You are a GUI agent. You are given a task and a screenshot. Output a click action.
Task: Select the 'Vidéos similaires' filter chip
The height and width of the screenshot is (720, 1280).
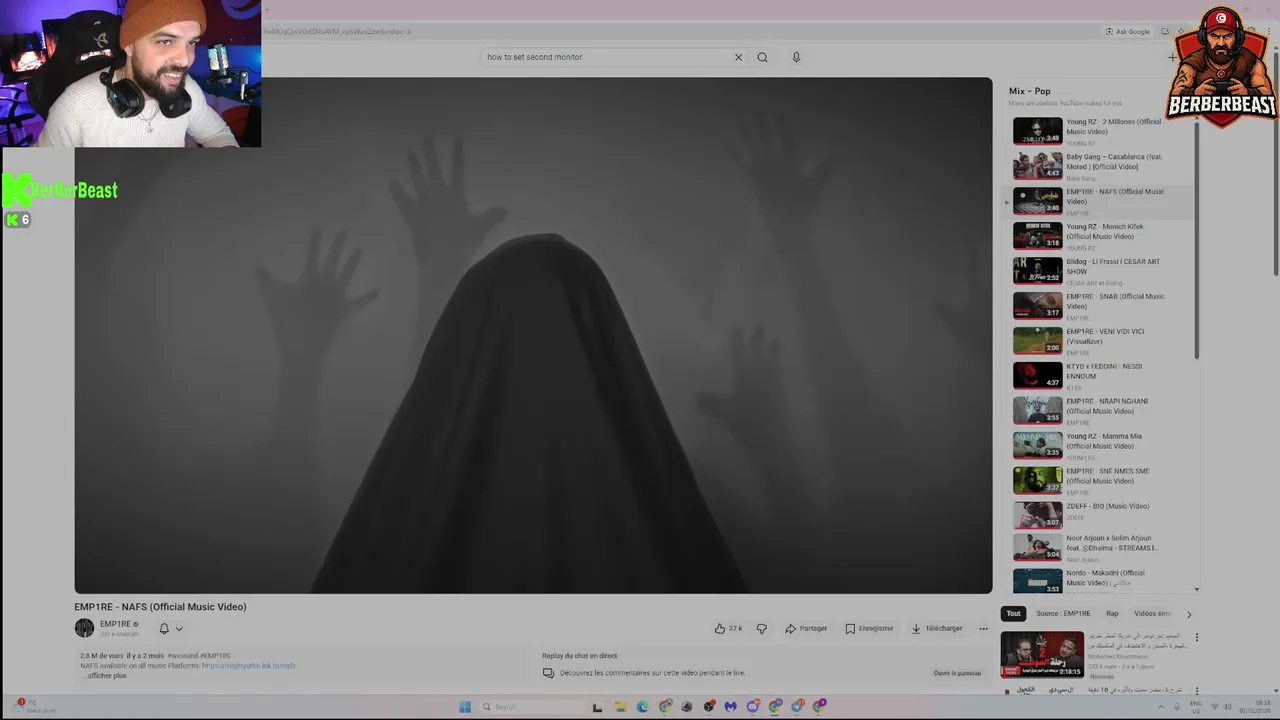point(1152,613)
